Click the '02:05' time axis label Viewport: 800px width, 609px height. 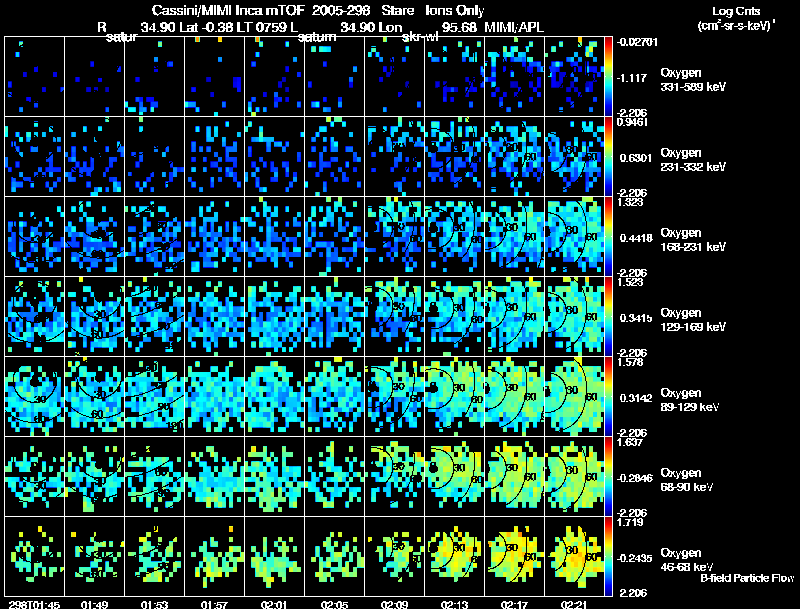(x=334, y=605)
